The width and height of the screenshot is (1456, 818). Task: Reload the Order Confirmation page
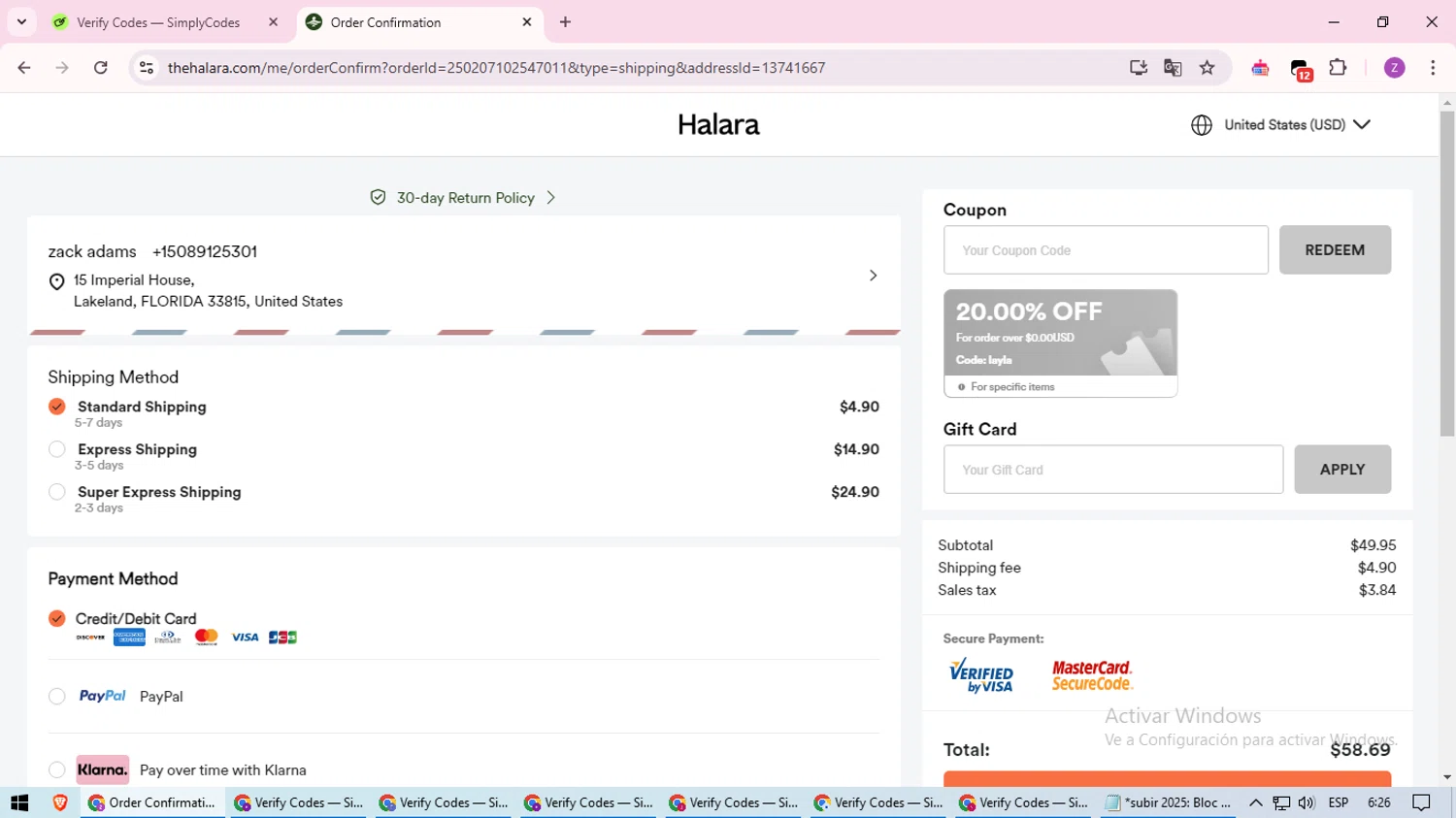101,68
